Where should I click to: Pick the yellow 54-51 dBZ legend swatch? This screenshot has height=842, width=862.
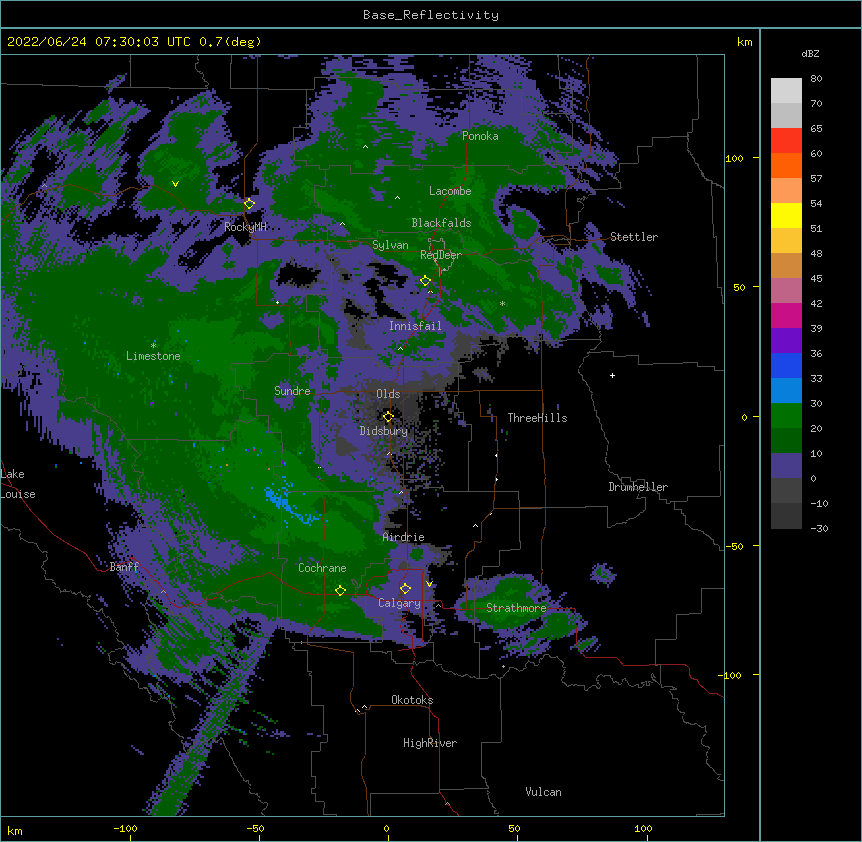(x=786, y=215)
